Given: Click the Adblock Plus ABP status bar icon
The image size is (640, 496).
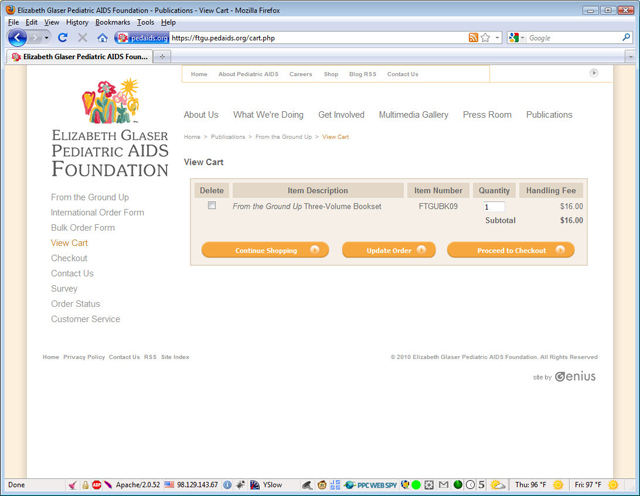Looking at the screenshot, I should (96, 485).
